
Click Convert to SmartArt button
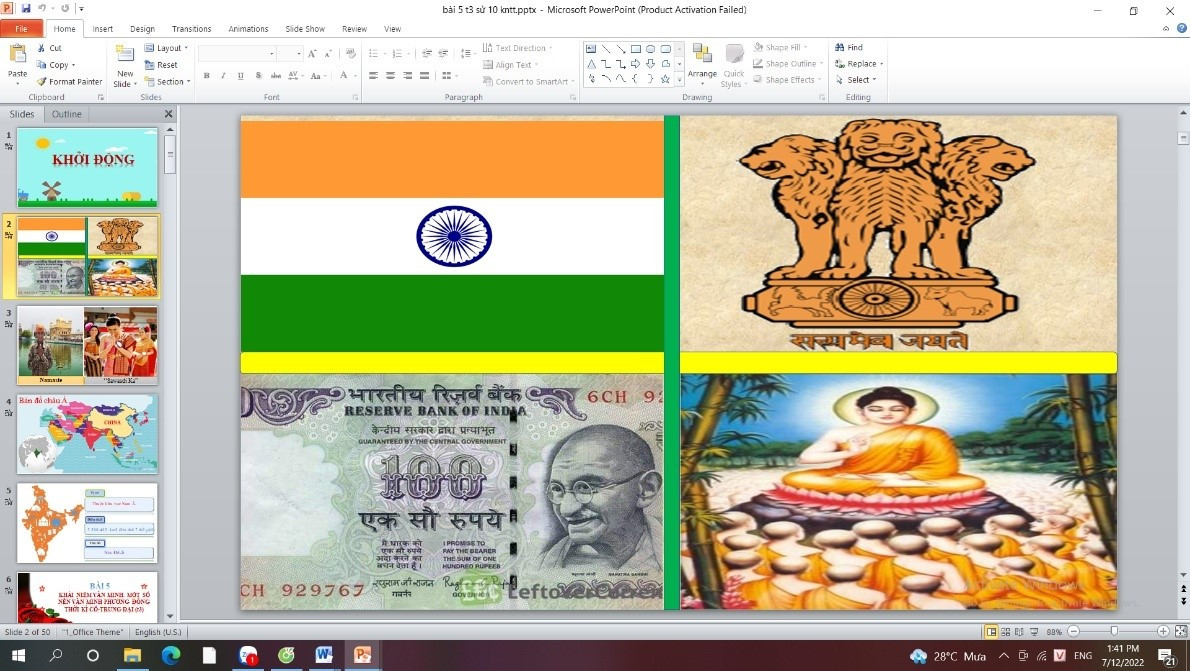tap(528, 81)
